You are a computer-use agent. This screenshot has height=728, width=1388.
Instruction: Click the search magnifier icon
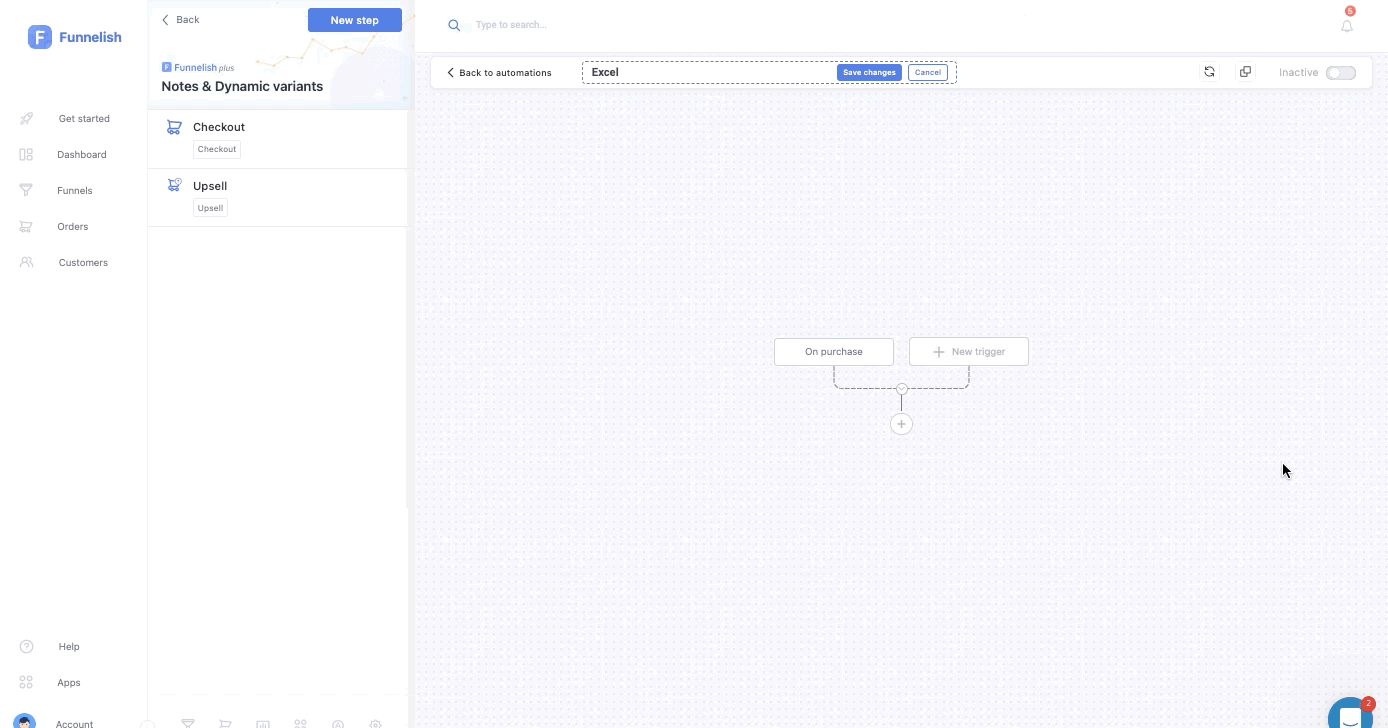454,25
